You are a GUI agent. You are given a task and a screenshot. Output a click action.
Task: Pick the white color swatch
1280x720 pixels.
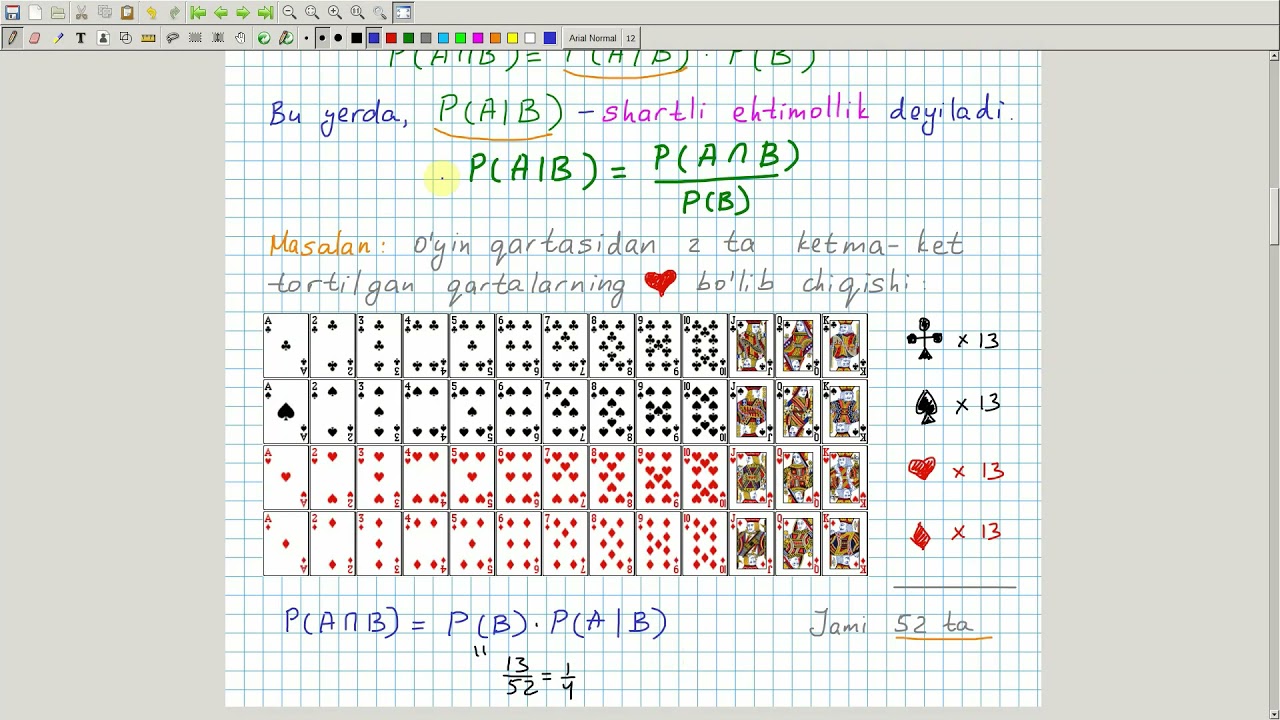point(530,38)
